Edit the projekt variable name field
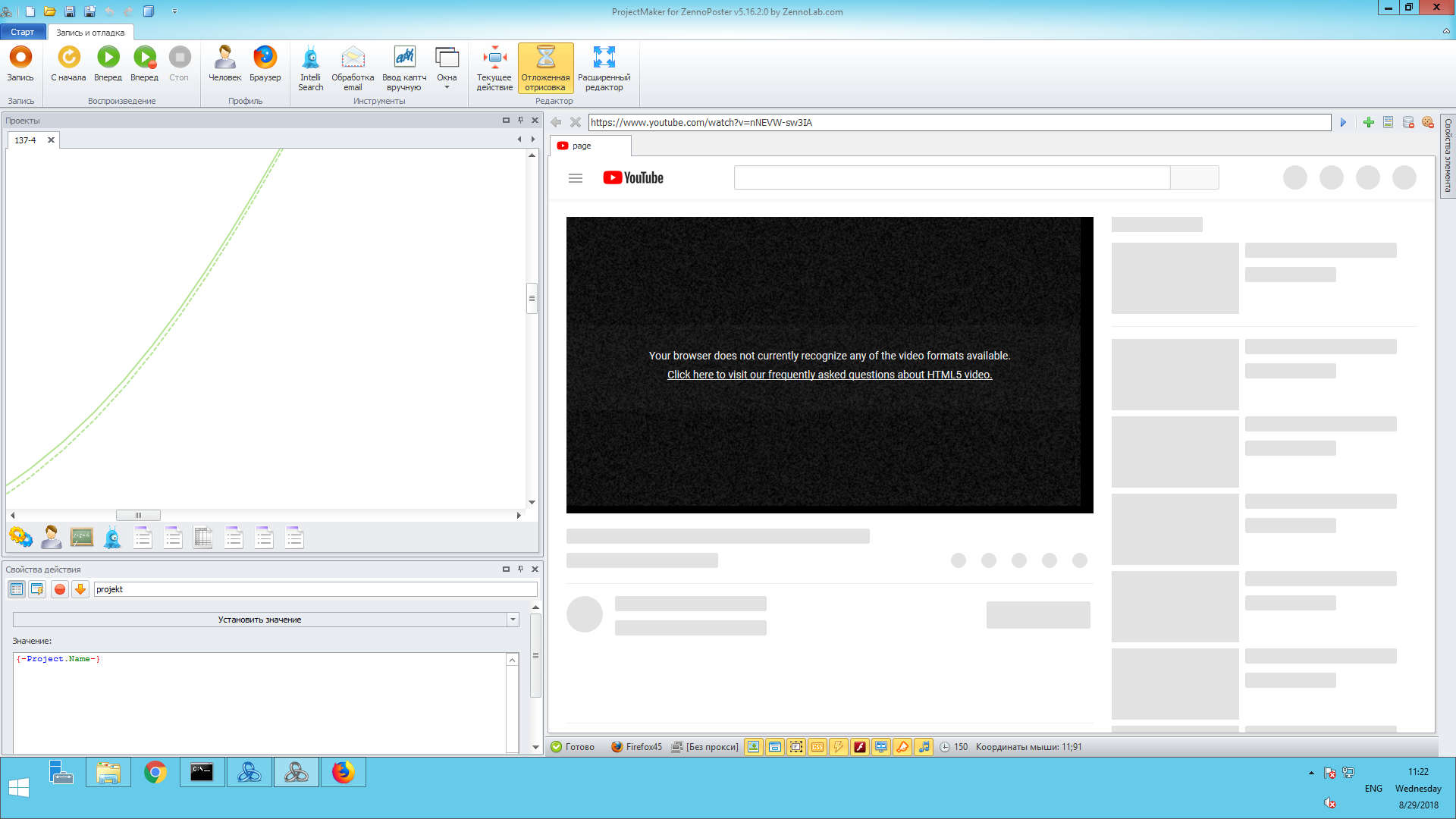 click(315, 589)
